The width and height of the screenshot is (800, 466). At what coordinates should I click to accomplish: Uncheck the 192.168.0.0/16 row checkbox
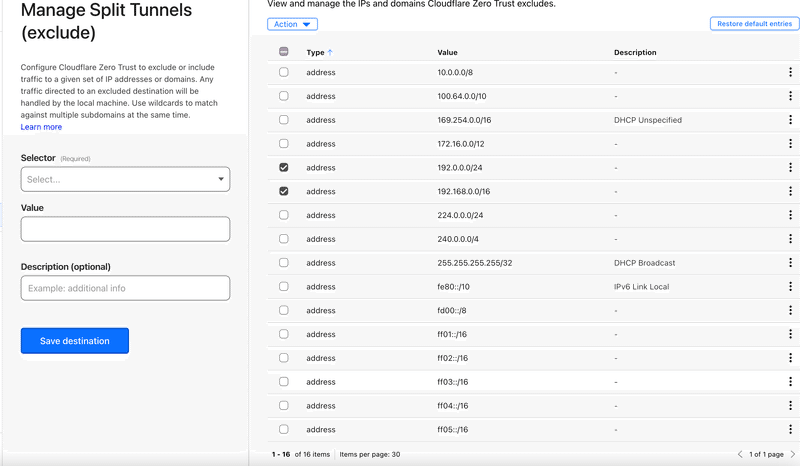coord(284,191)
